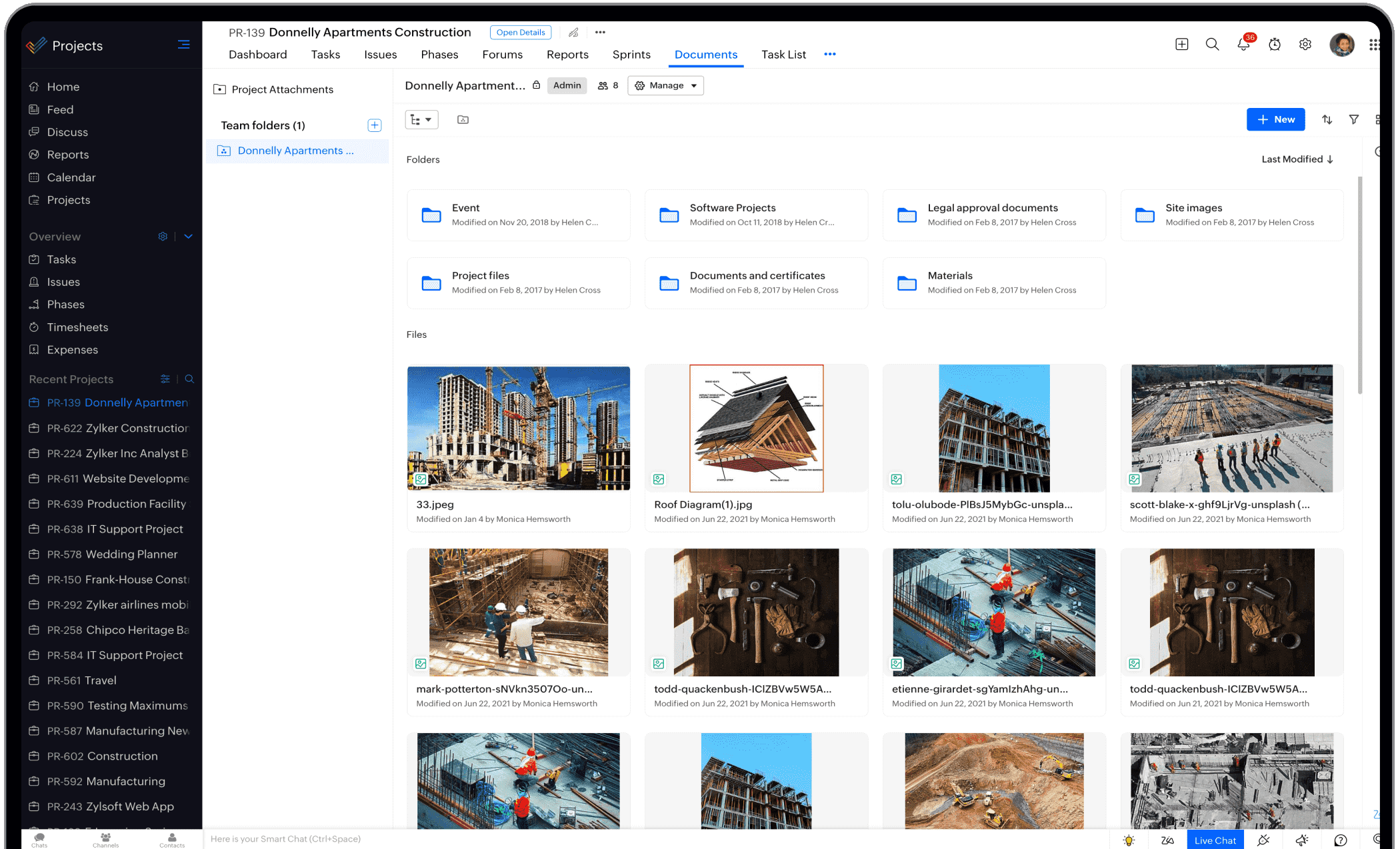Click the checkbox on Roof Diagram(1).jpg

pos(659,479)
